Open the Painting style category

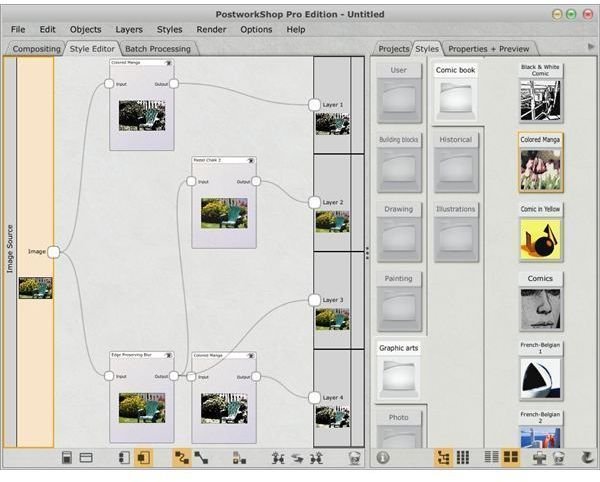[399, 301]
